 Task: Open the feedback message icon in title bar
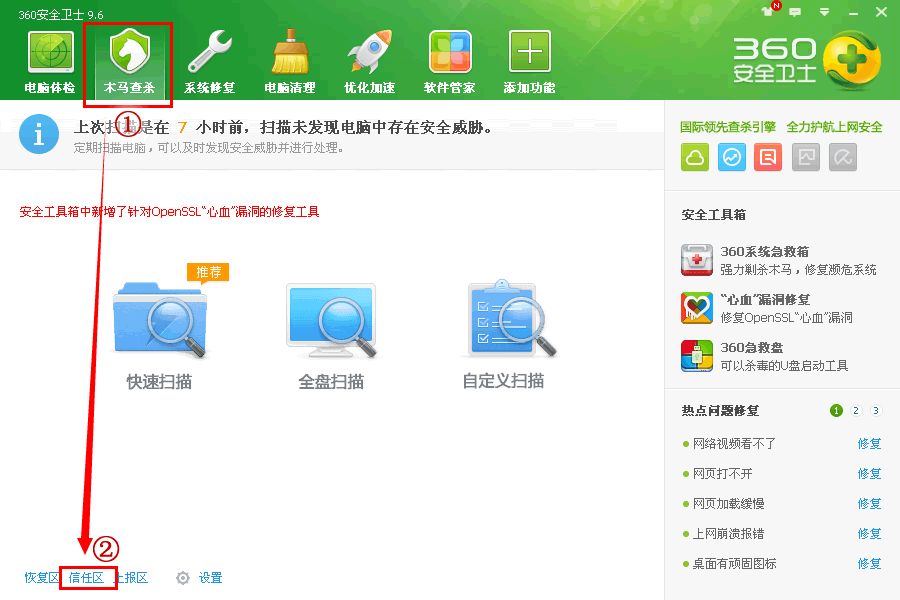[795, 12]
